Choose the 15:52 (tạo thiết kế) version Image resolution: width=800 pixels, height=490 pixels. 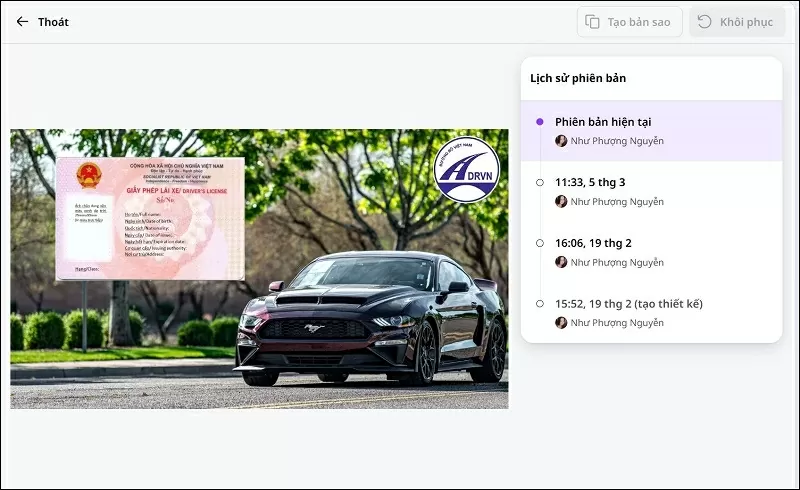[629, 304]
